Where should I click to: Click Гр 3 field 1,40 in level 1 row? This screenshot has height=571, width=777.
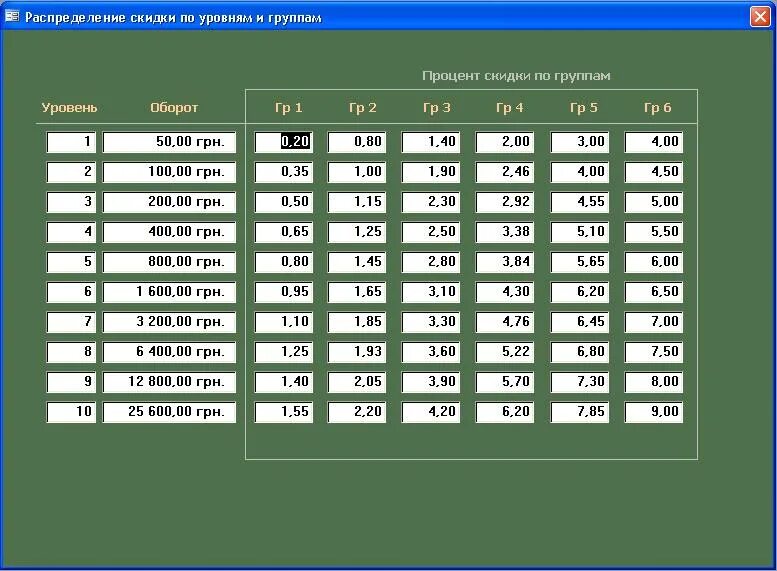click(x=431, y=142)
